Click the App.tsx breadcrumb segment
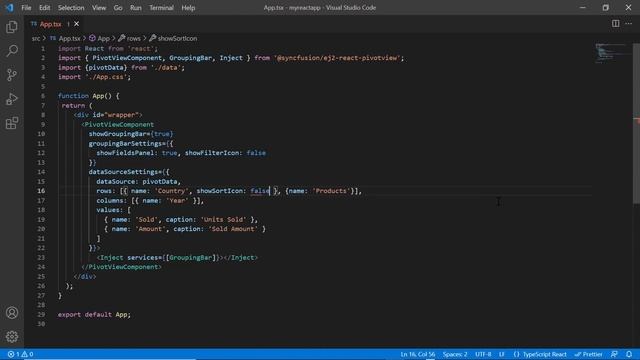Image resolution: width=640 pixels, height=360 pixels. [x=65, y=38]
